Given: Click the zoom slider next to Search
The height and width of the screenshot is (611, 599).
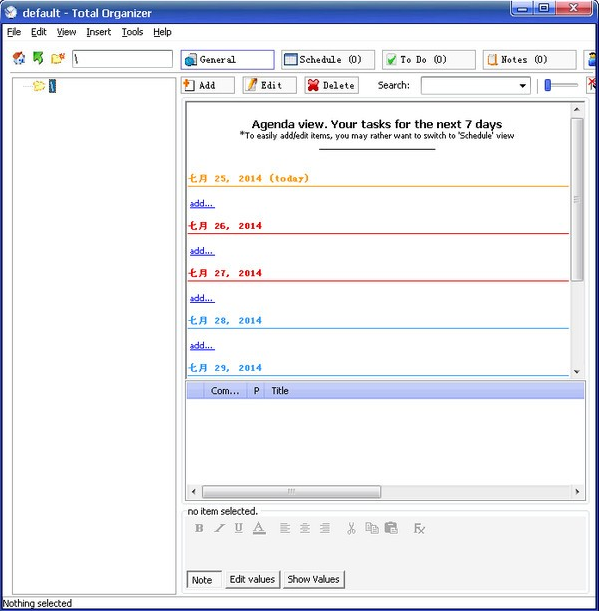Looking at the screenshot, I should (x=560, y=85).
